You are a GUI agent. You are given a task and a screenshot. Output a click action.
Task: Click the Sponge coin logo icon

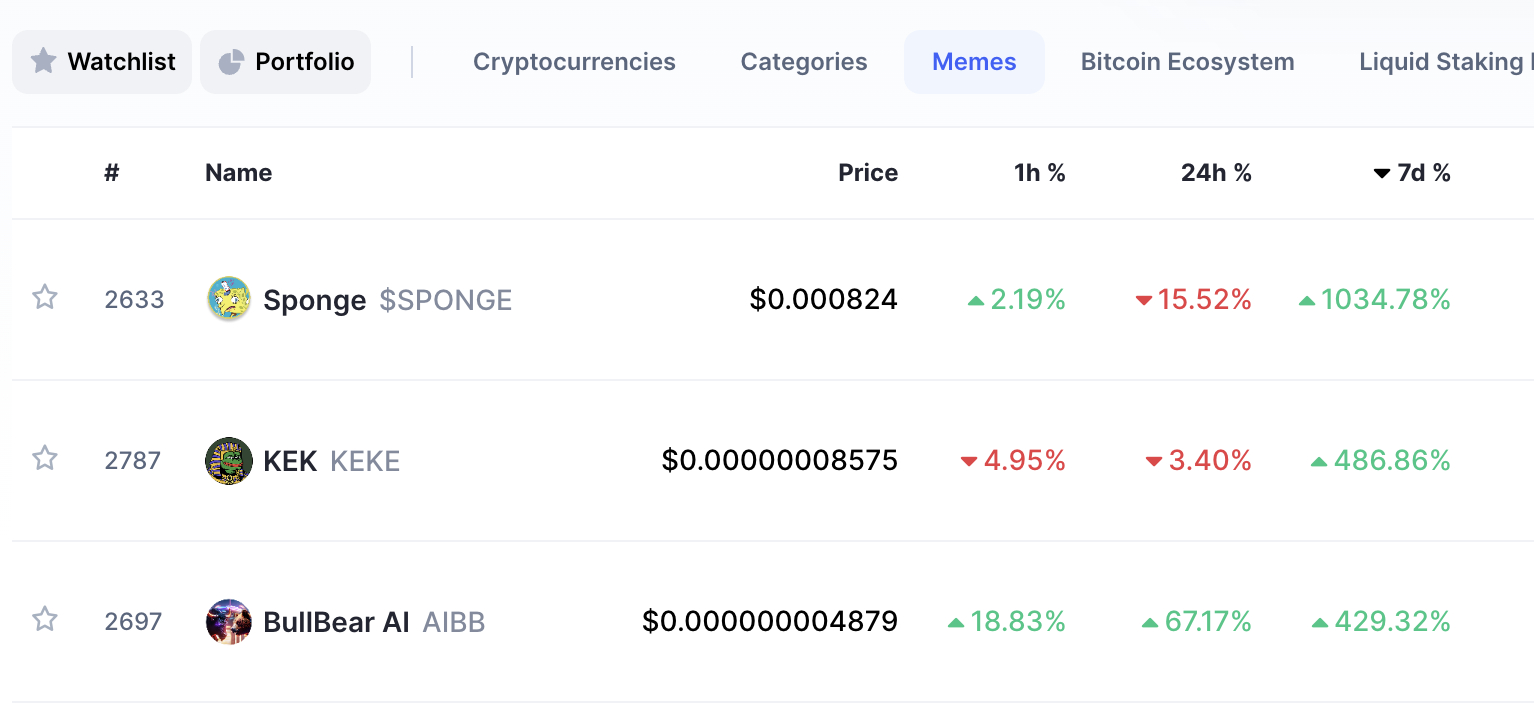pos(229,299)
